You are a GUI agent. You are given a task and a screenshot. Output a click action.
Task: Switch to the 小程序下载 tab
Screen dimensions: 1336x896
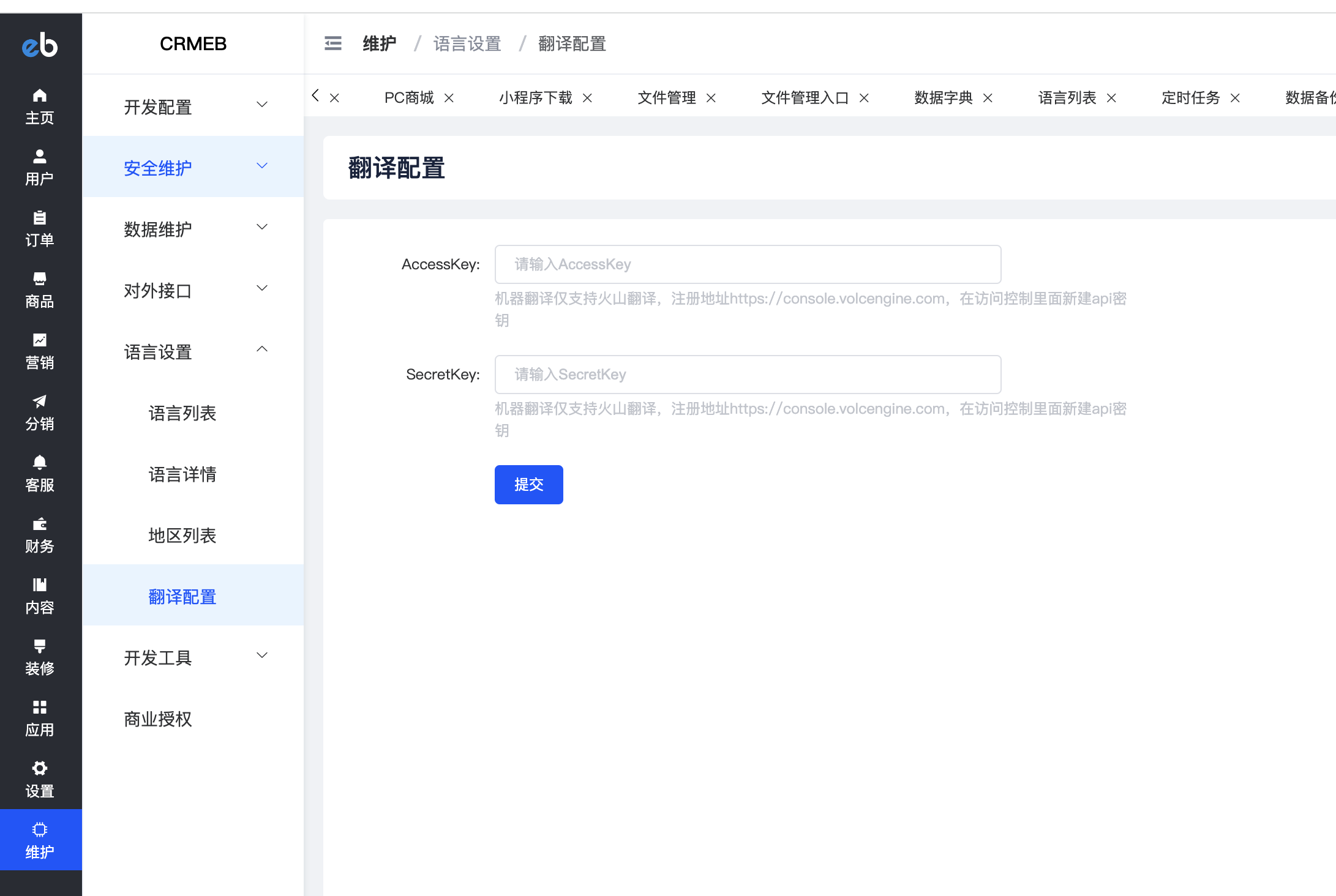point(536,98)
